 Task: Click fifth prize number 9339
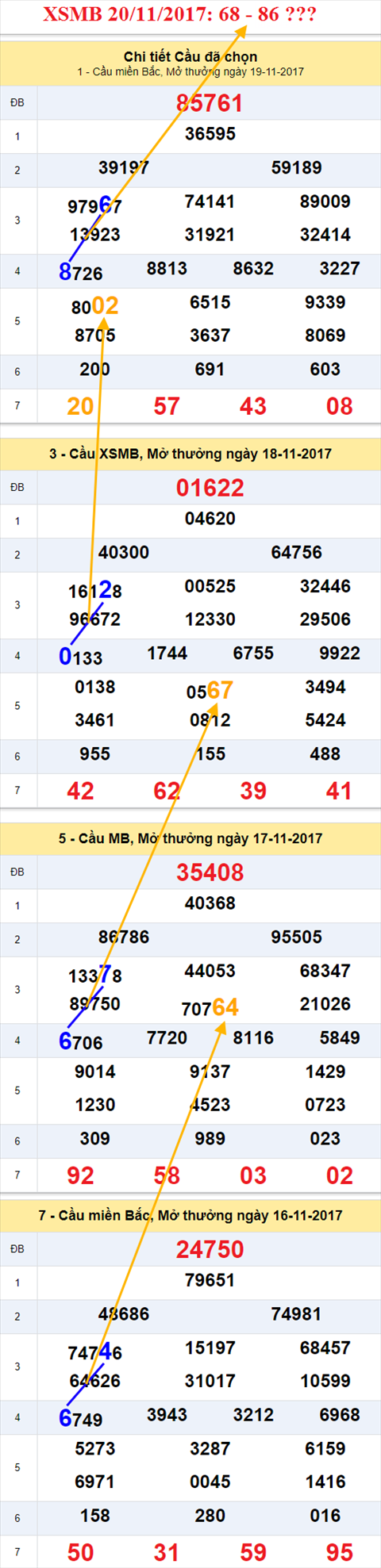325,302
